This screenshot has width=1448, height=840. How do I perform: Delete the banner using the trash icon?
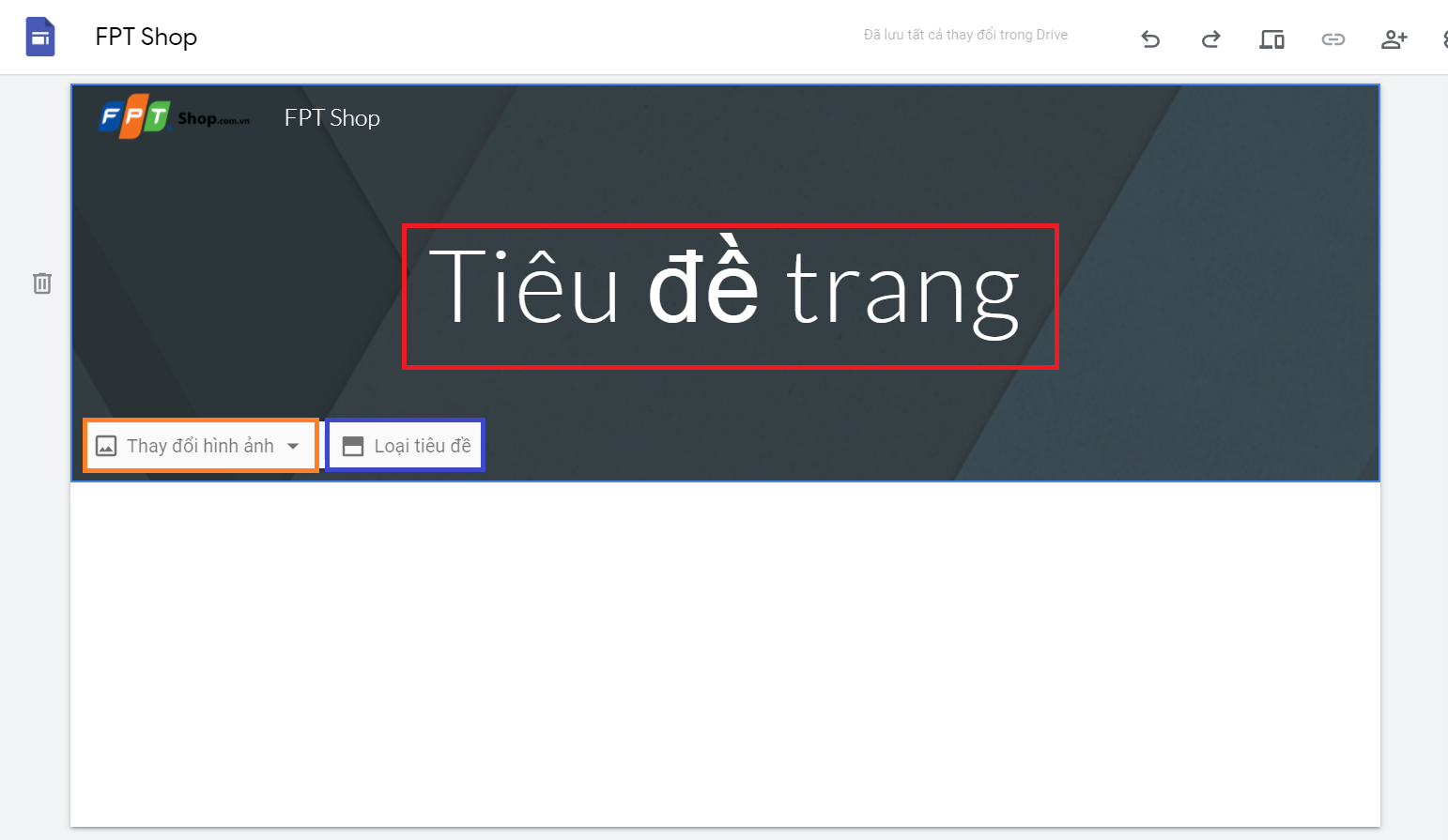click(x=42, y=283)
